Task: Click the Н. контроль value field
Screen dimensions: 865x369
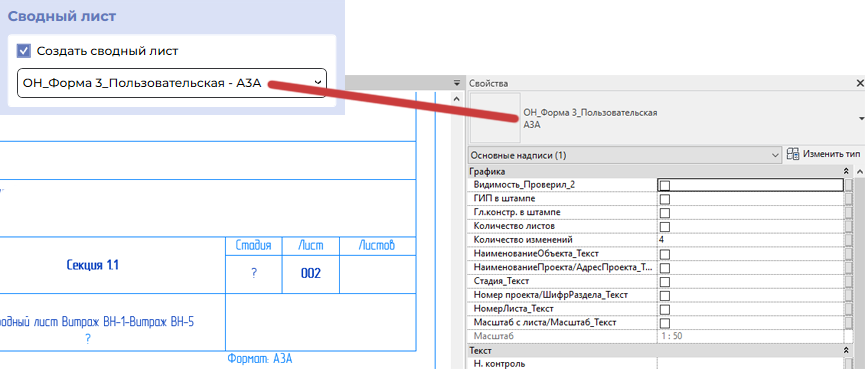Action: point(750,363)
